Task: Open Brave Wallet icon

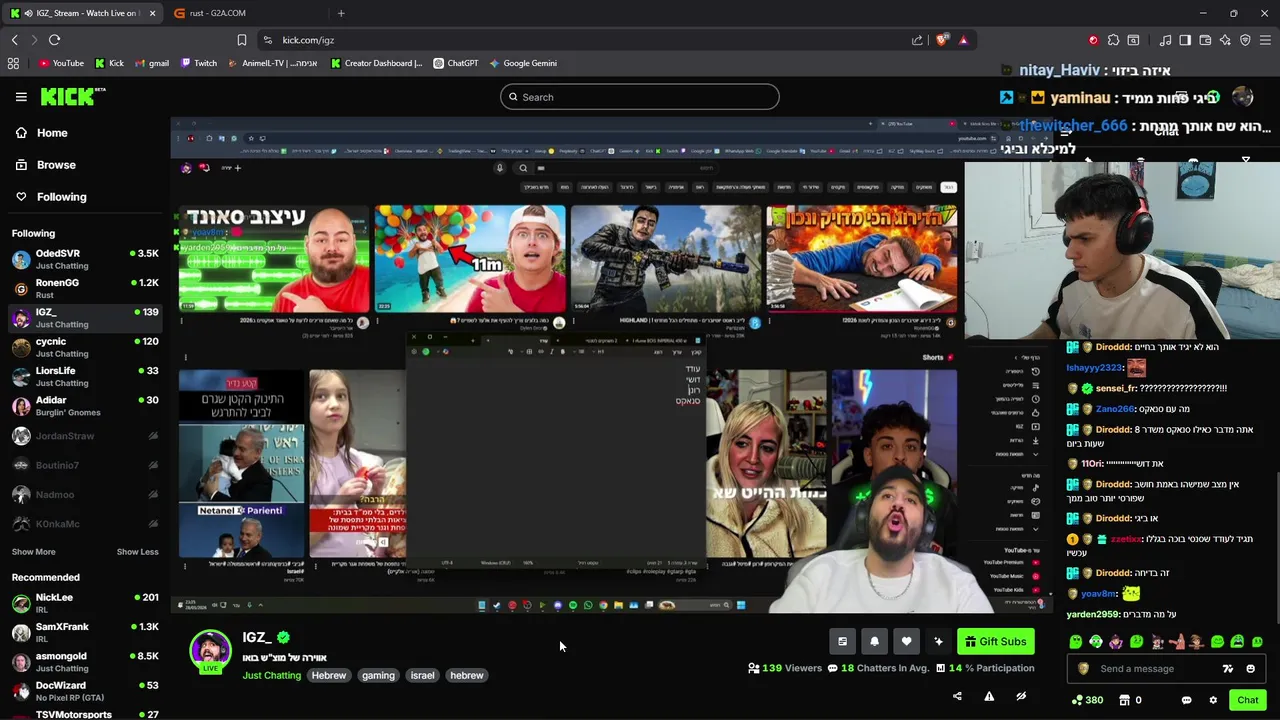Action: [1205, 40]
